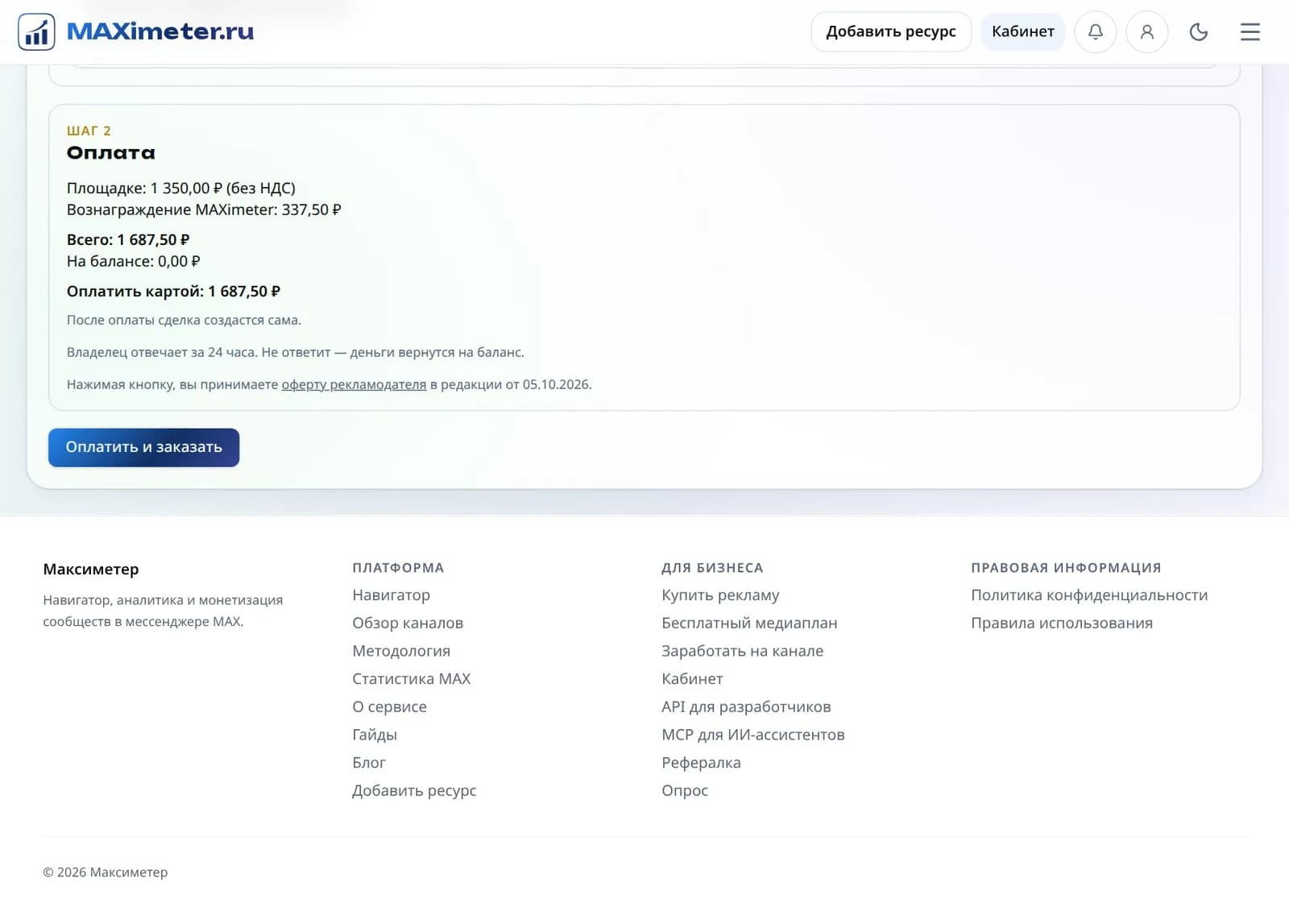Open Блог footer link

[x=369, y=763]
